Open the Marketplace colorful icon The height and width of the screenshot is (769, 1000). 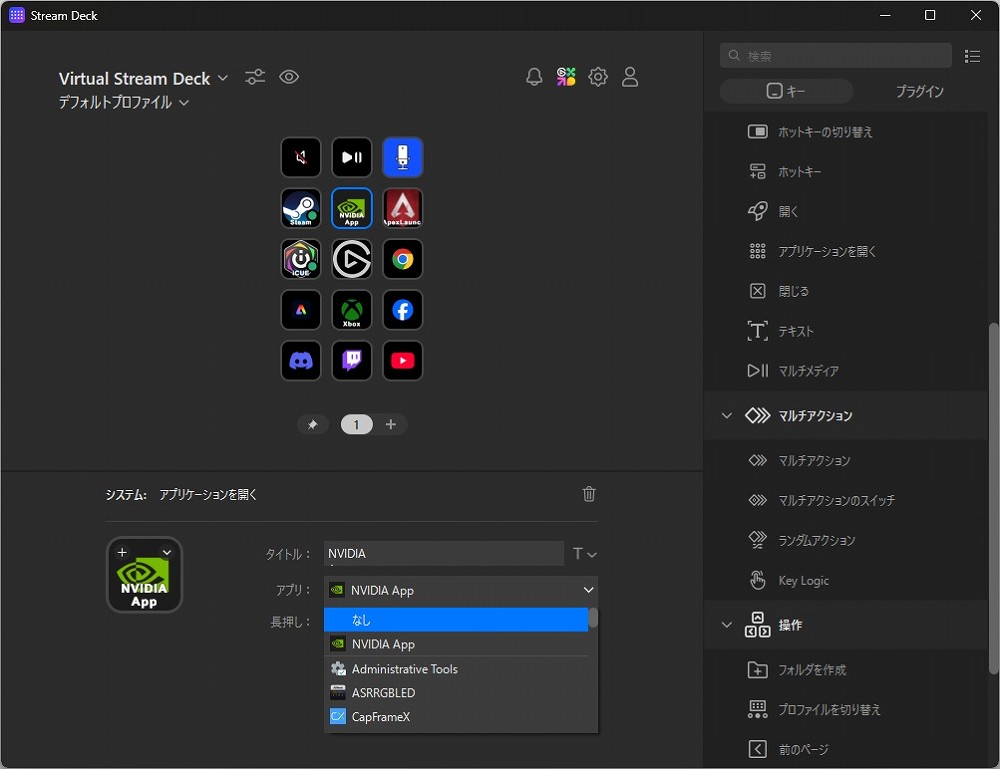point(566,77)
